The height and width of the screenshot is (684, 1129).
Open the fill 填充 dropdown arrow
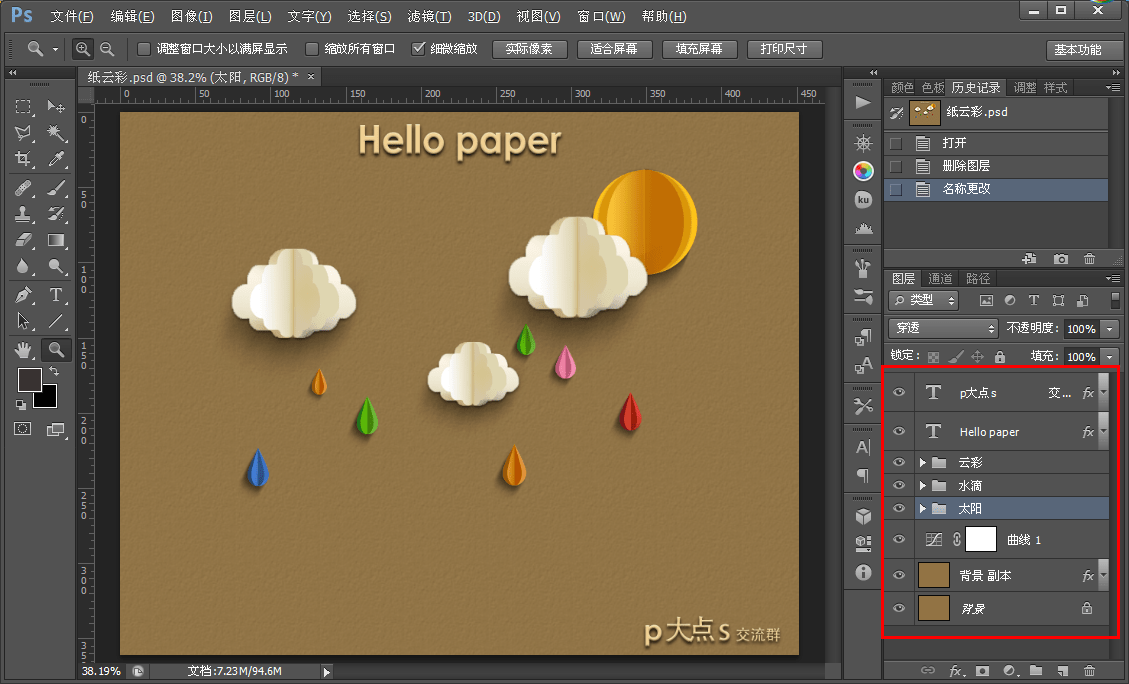click(1110, 356)
